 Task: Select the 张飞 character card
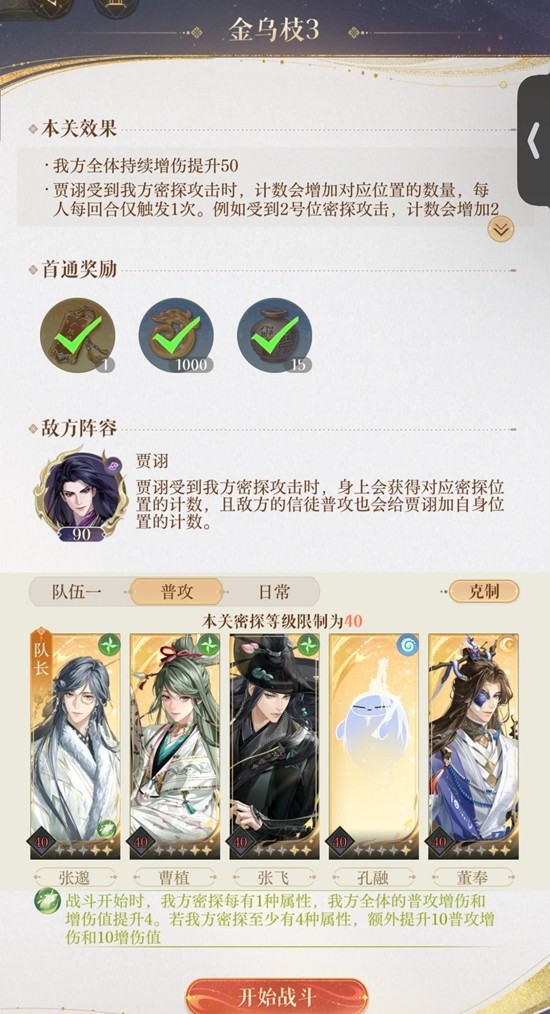(274, 746)
